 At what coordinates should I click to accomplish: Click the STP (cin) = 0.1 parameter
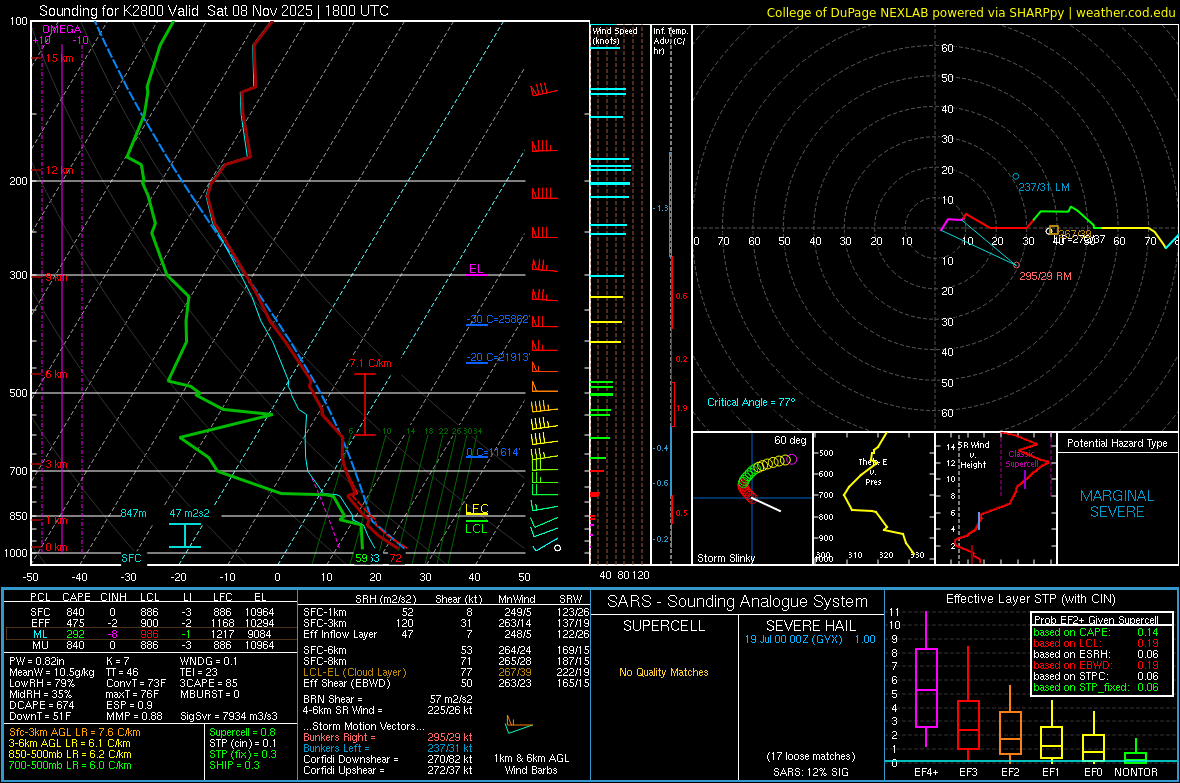pos(243,743)
